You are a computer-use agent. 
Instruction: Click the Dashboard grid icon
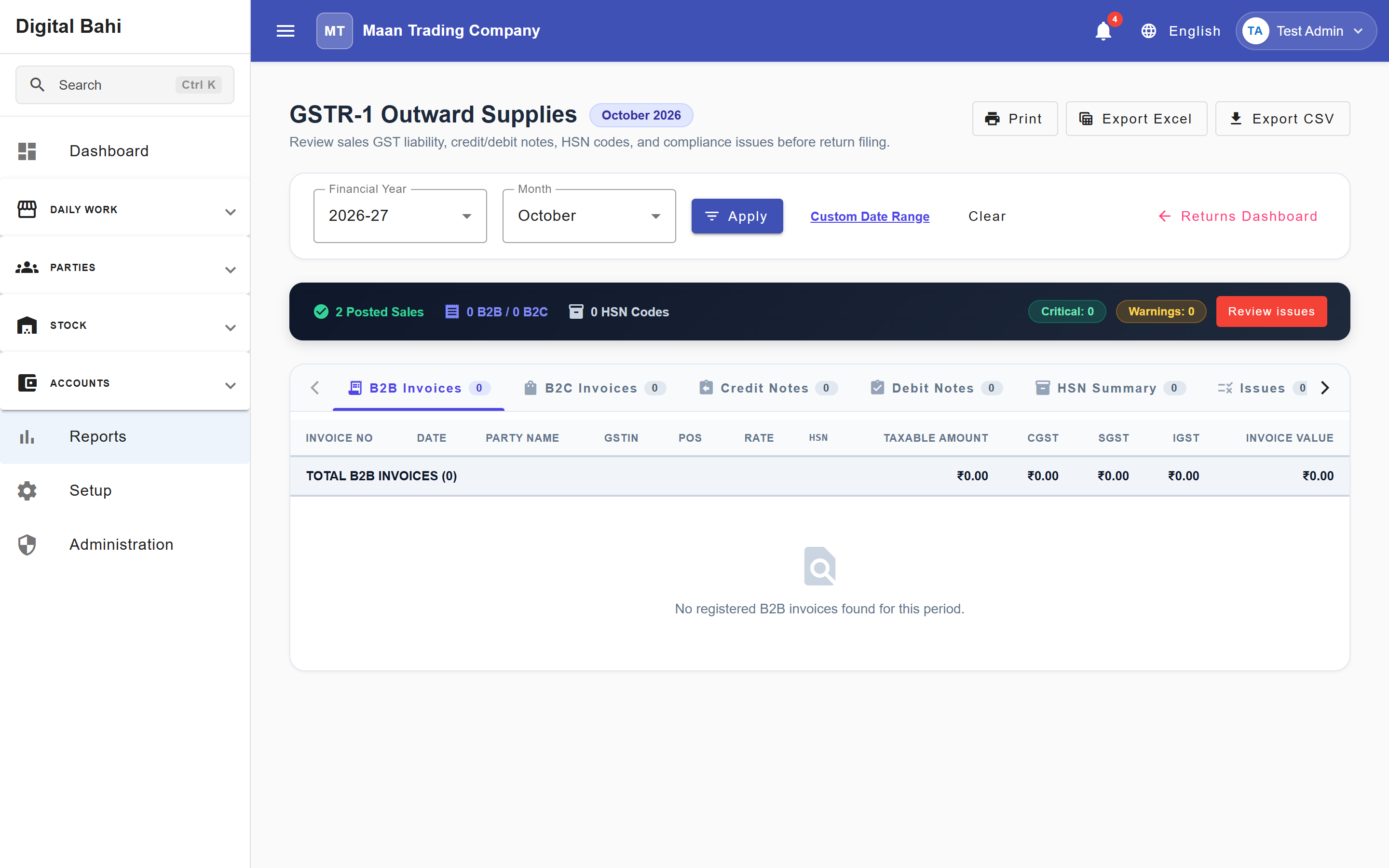(27, 151)
